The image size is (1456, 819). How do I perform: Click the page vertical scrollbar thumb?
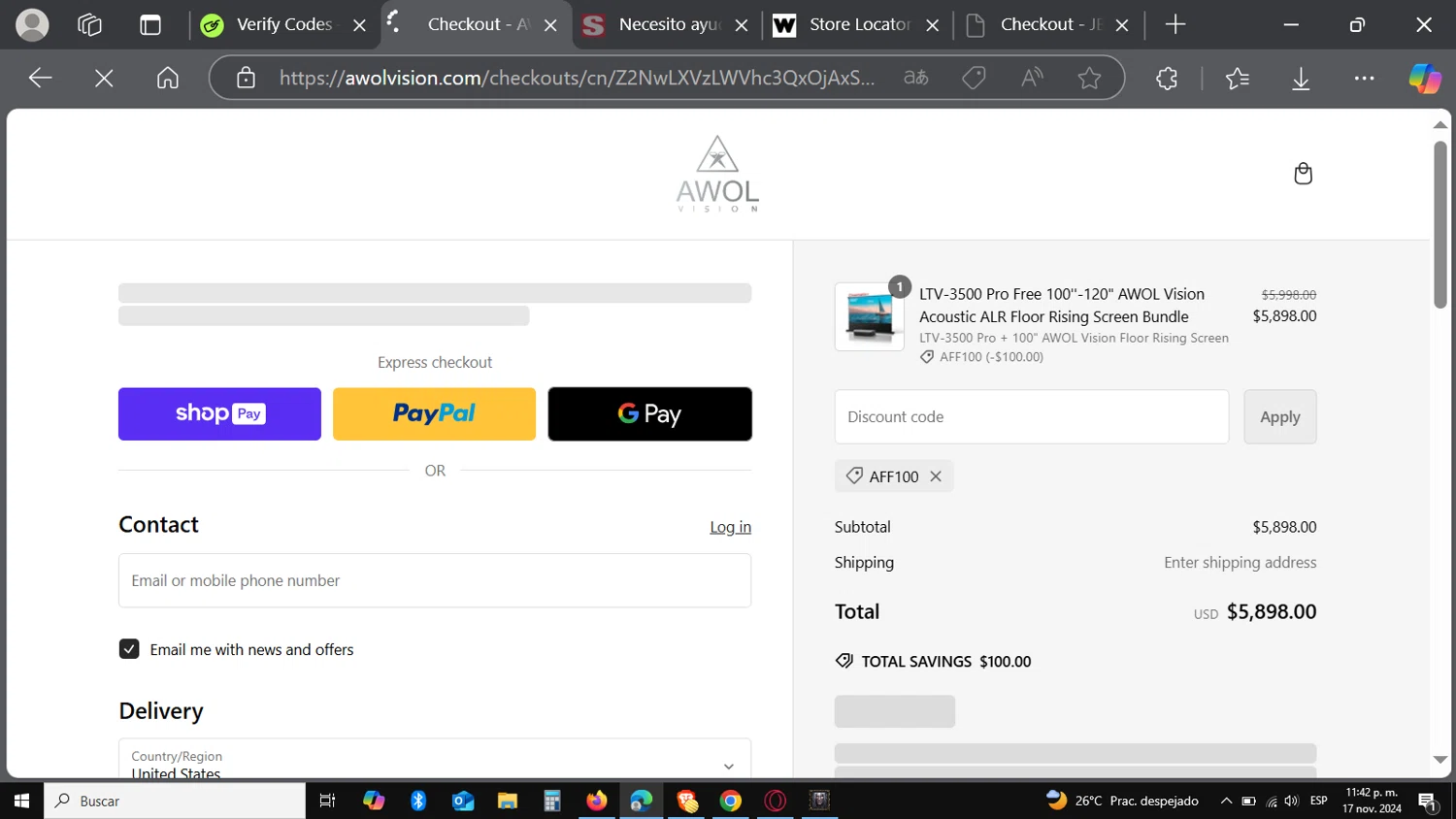1440,225
